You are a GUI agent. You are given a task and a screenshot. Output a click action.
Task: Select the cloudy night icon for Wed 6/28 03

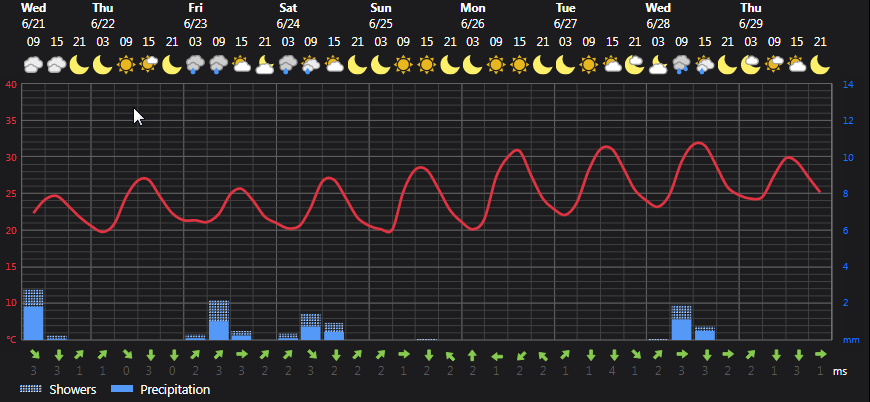tap(658, 65)
